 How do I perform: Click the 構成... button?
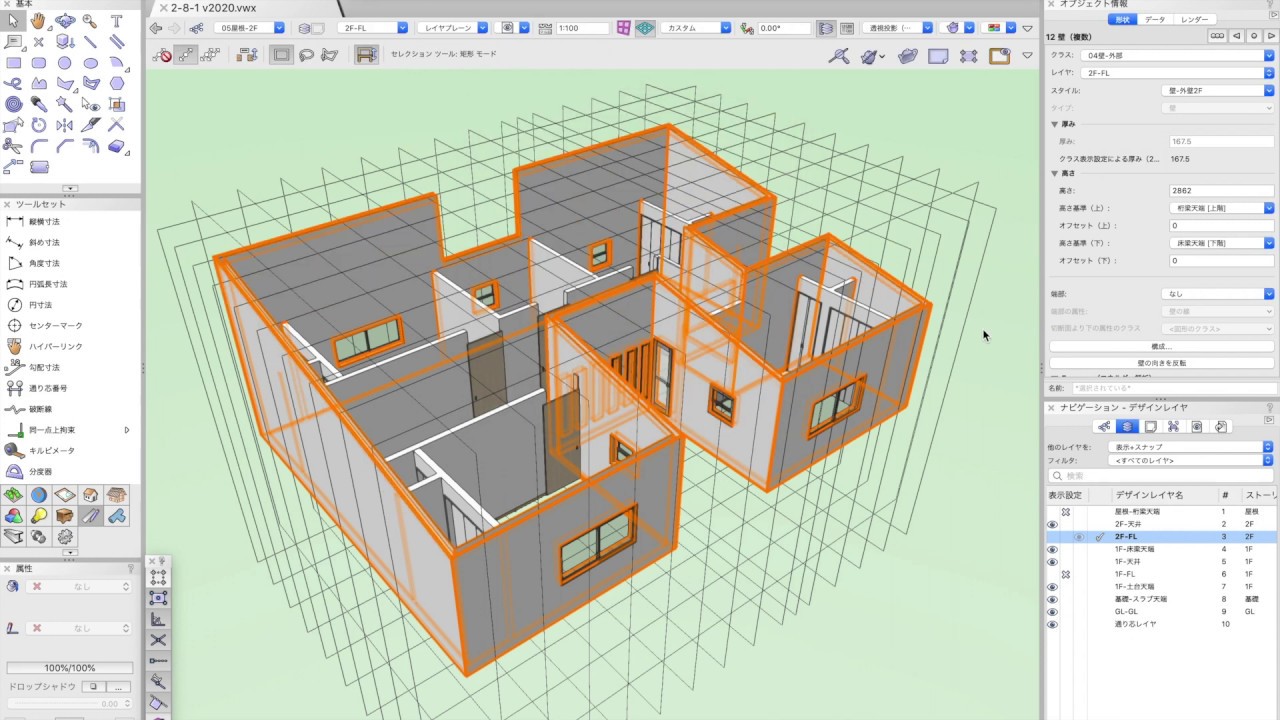click(x=1161, y=346)
